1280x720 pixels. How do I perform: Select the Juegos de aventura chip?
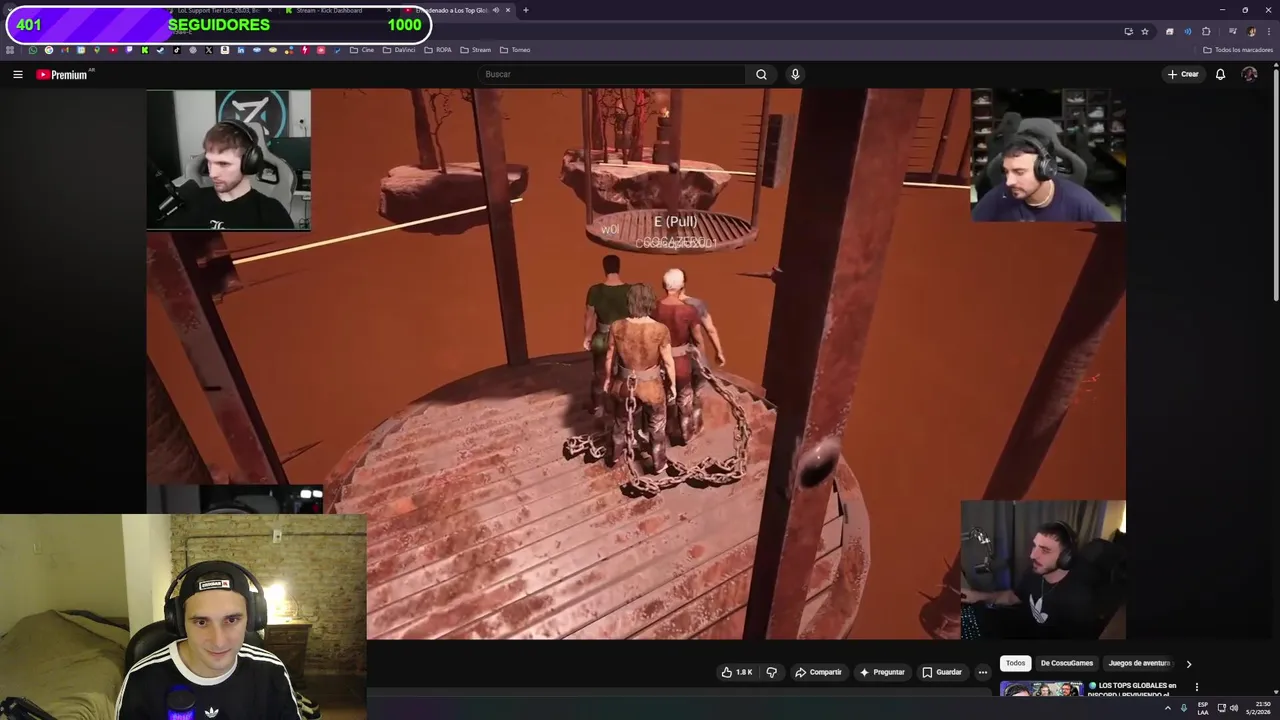point(1139,663)
